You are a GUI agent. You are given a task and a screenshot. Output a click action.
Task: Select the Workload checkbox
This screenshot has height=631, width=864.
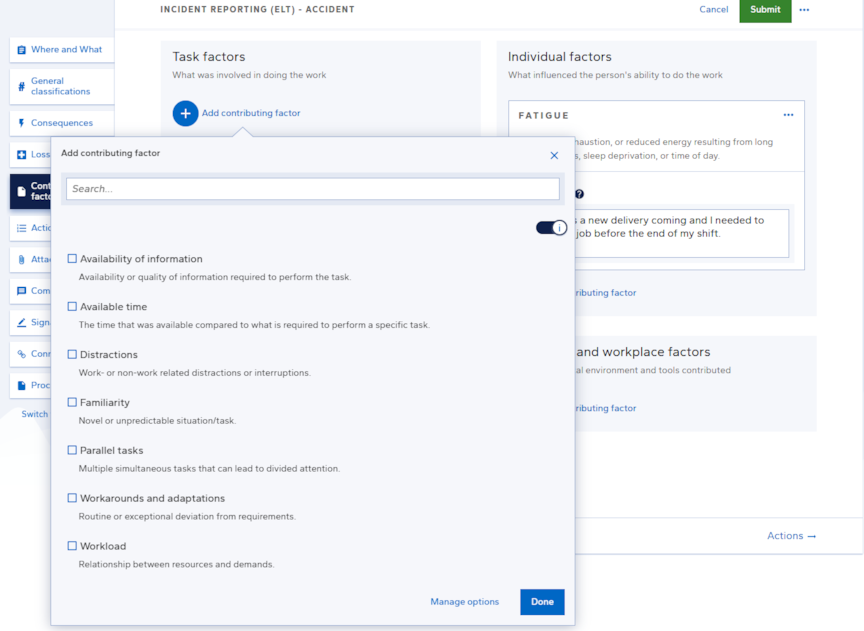(x=72, y=546)
